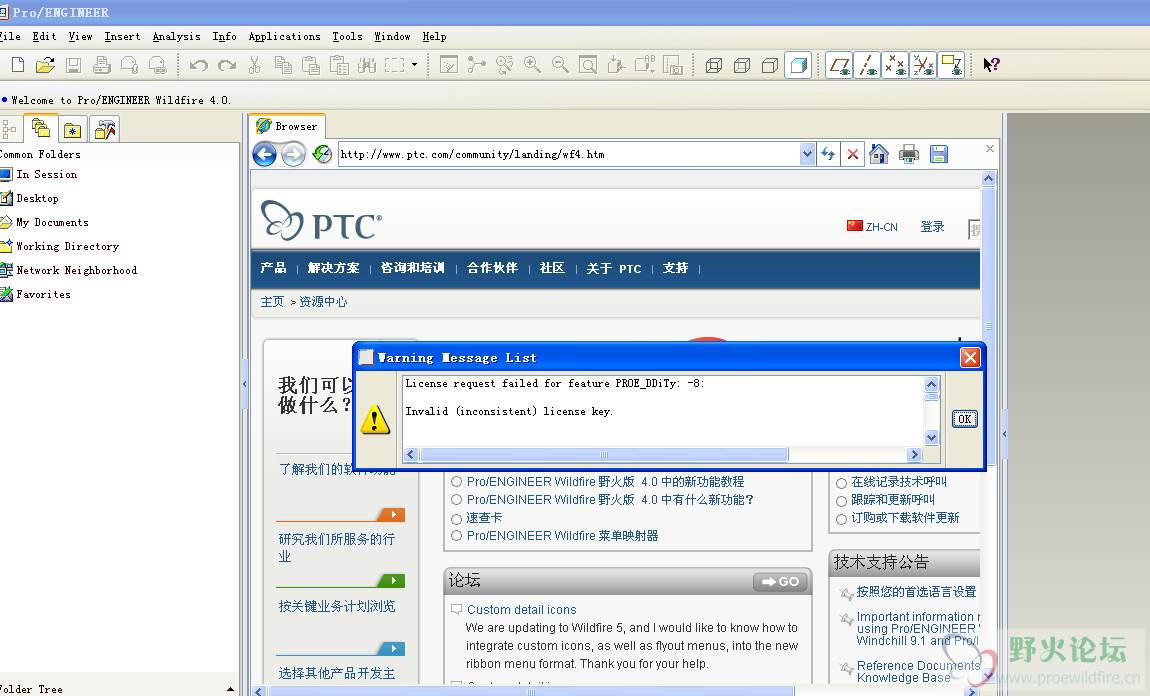Open the Edit menu
The image size is (1150, 696).
(44, 37)
